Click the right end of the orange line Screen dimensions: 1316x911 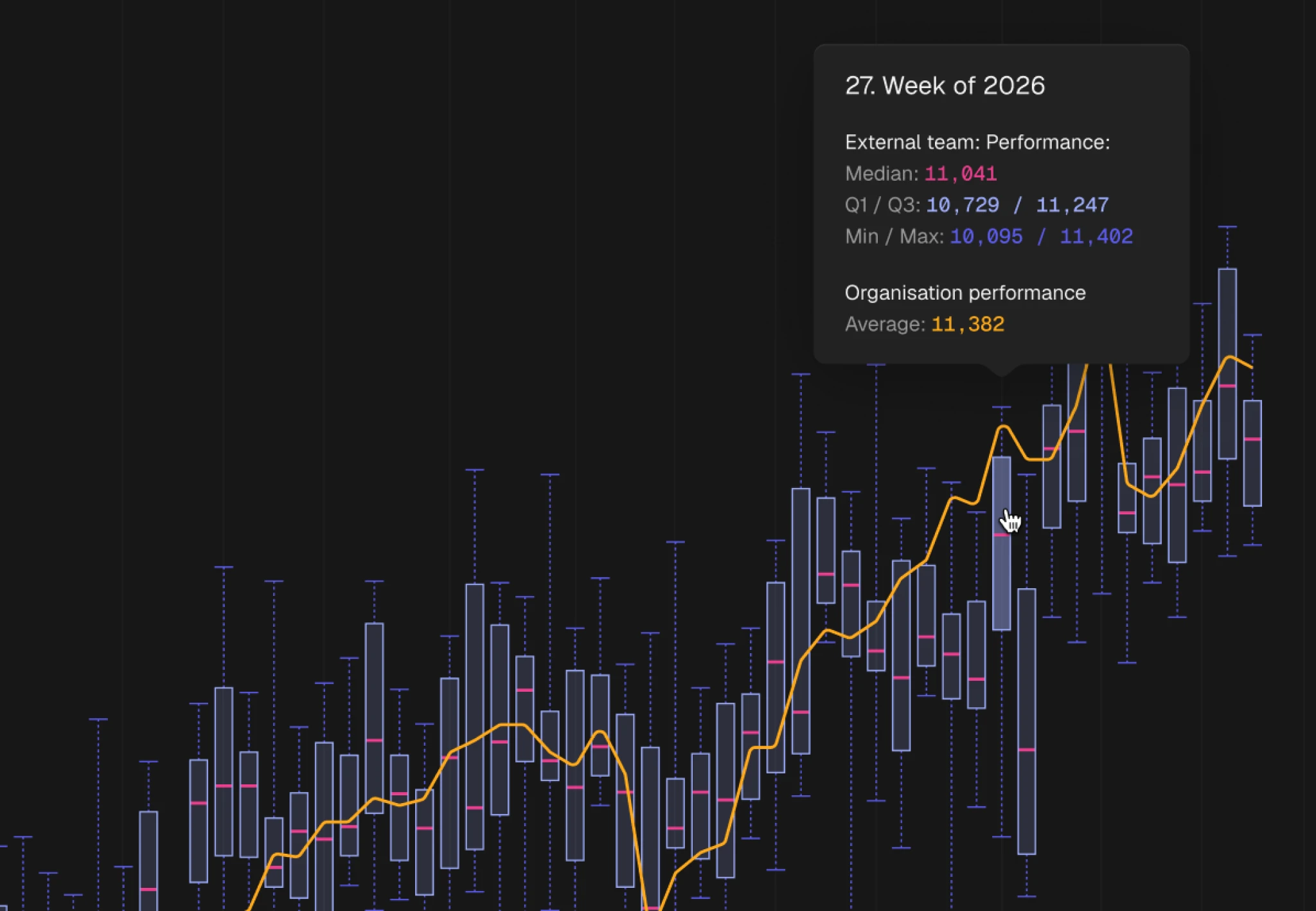1250,367
